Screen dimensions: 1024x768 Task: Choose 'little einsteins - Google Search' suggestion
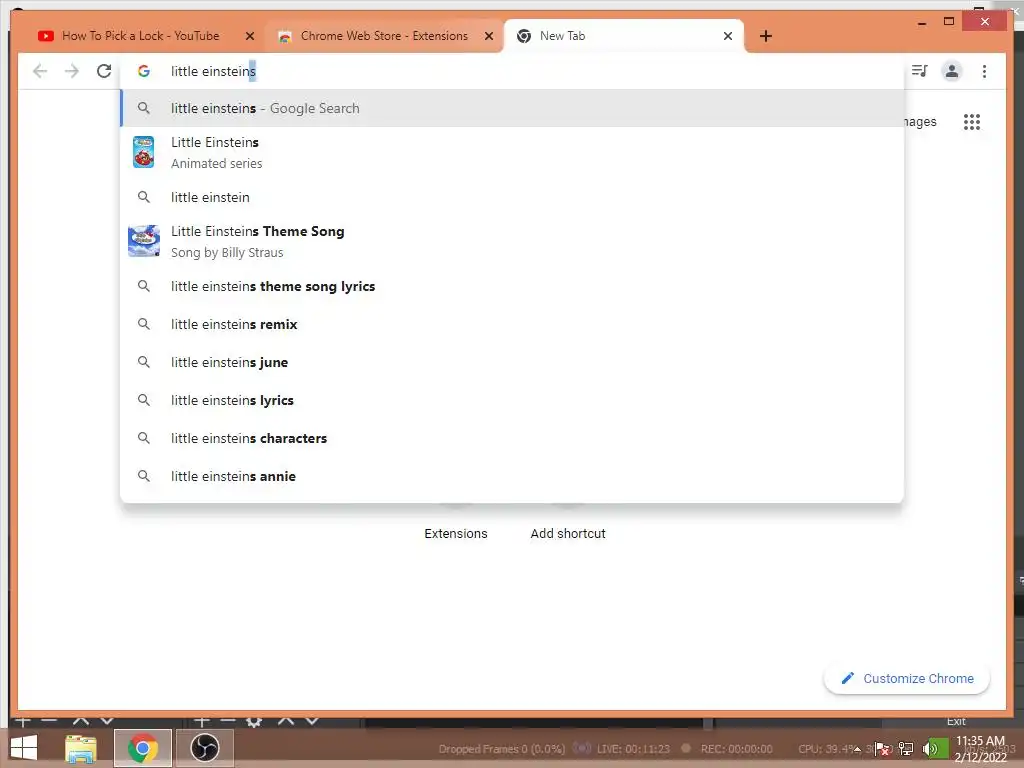(512, 108)
